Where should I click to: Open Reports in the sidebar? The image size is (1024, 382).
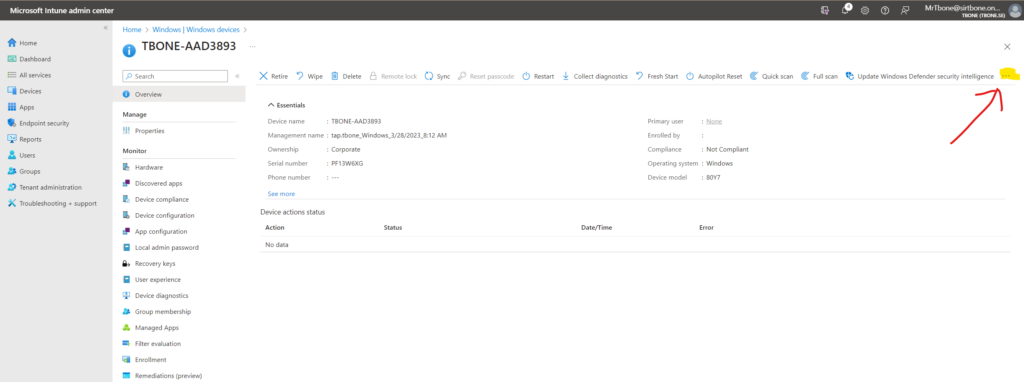24,139
